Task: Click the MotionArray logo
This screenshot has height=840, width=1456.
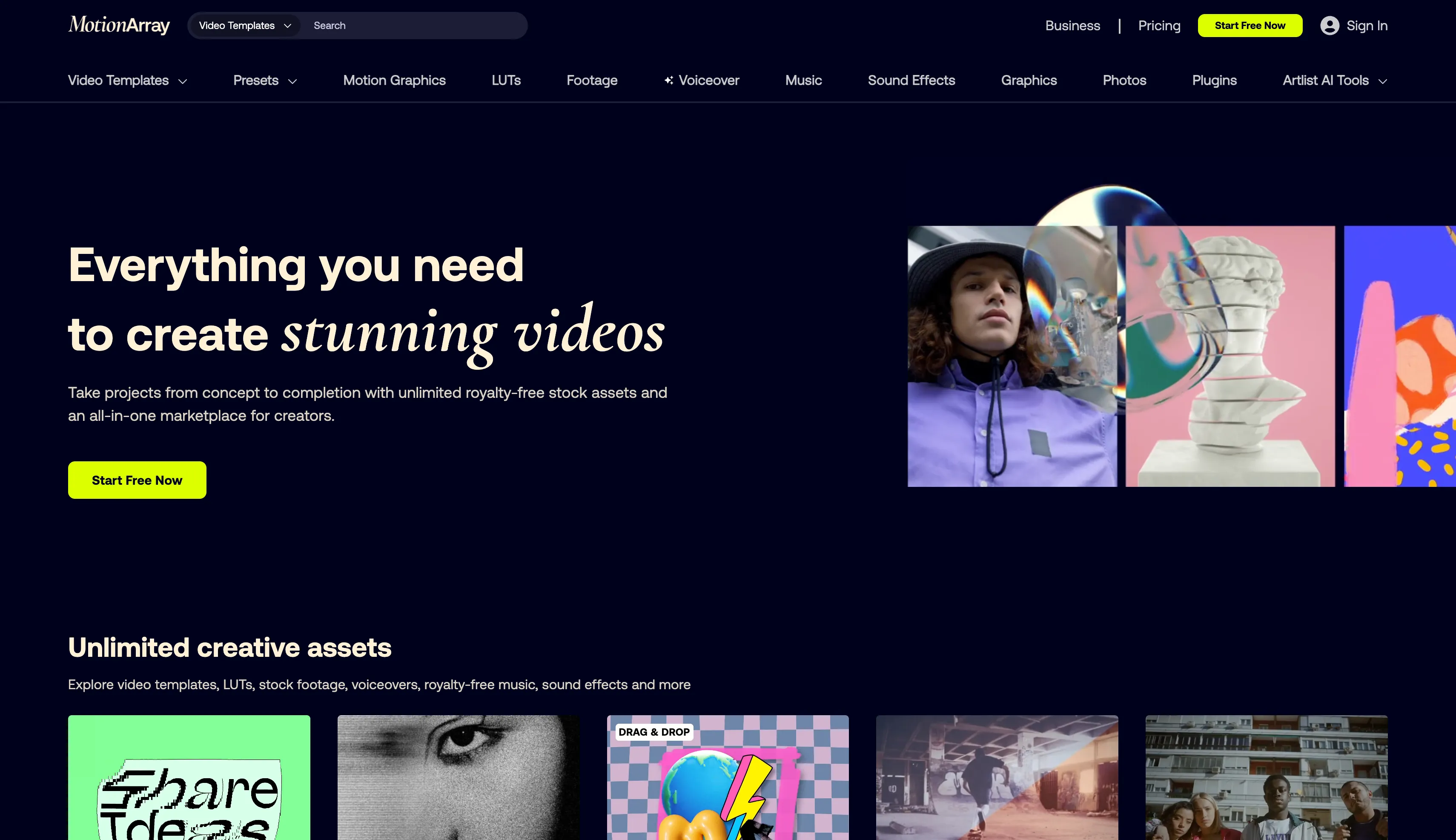Action: [x=119, y=25]
